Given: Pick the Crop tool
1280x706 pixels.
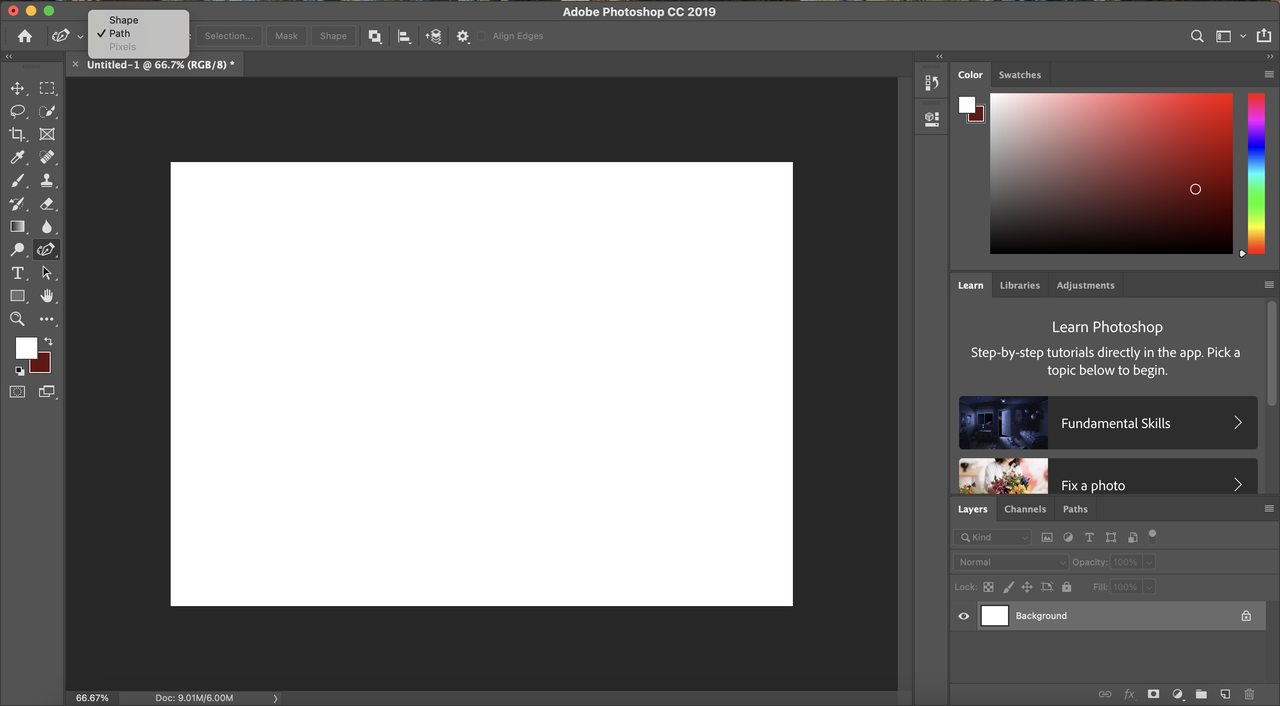Looking at the screenshot, I should click(x=17, y=135).
